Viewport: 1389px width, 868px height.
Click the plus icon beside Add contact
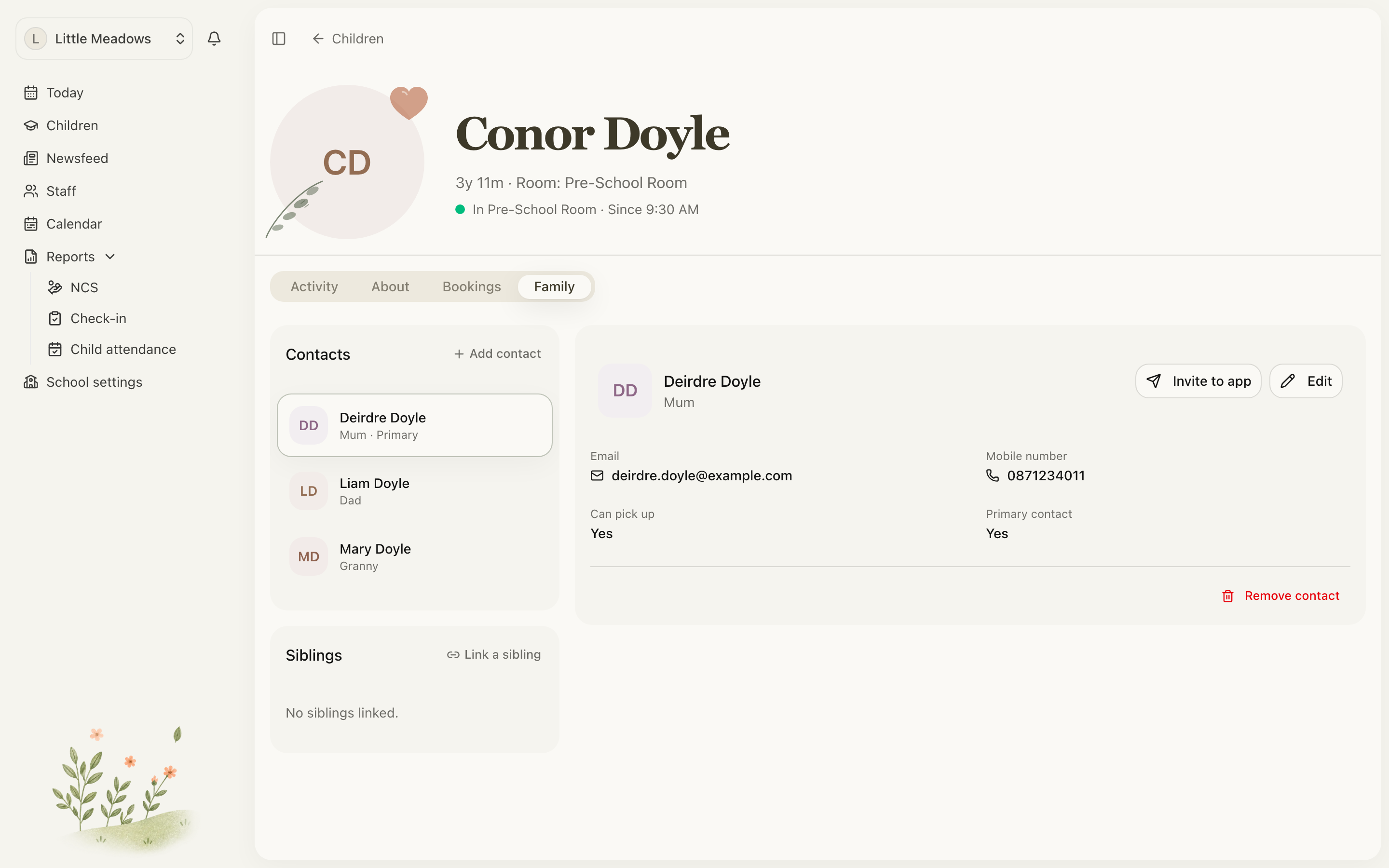pos(459,354)
